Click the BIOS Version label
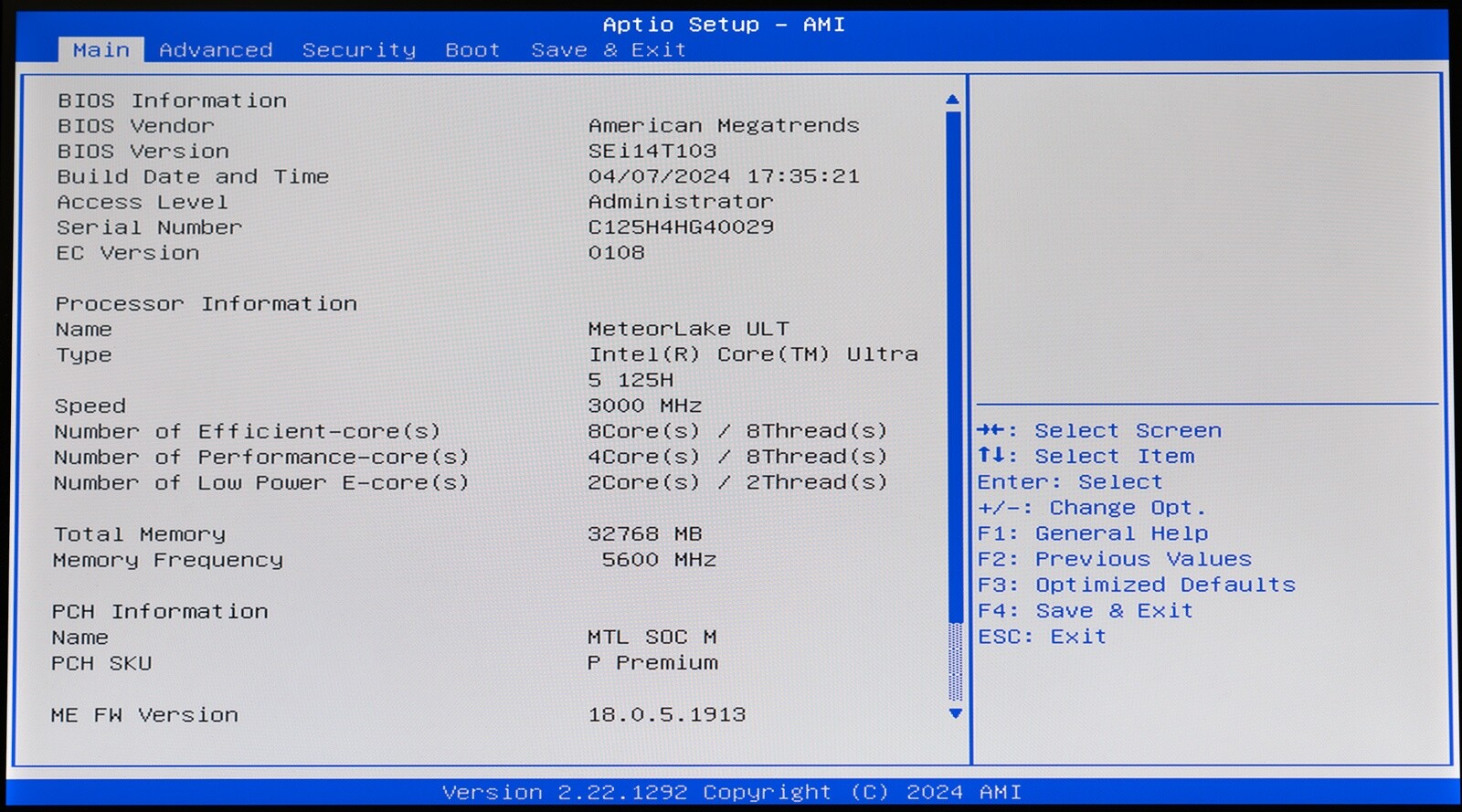This screenshot has width=1462, height=812. tap(143, 152)
